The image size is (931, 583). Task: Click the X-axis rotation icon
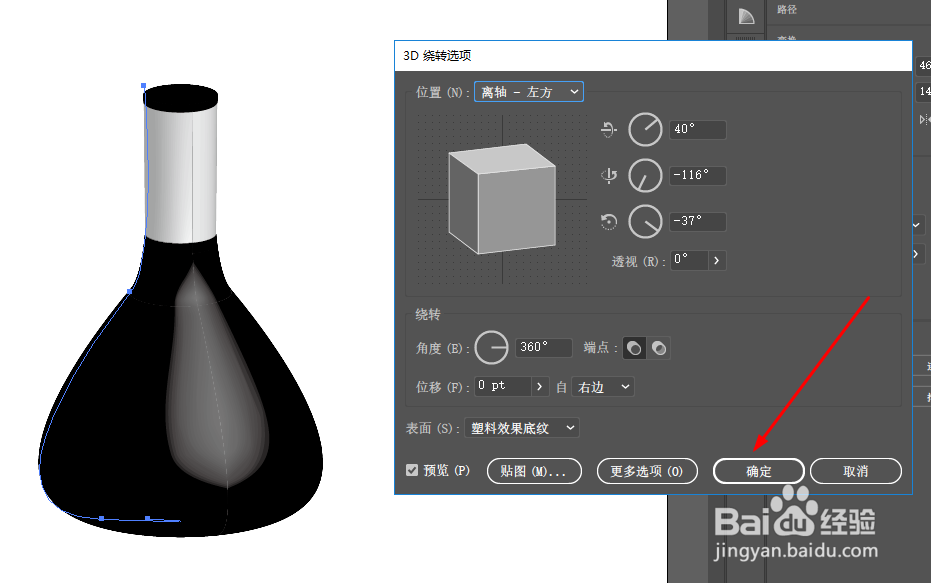[609, 129]
